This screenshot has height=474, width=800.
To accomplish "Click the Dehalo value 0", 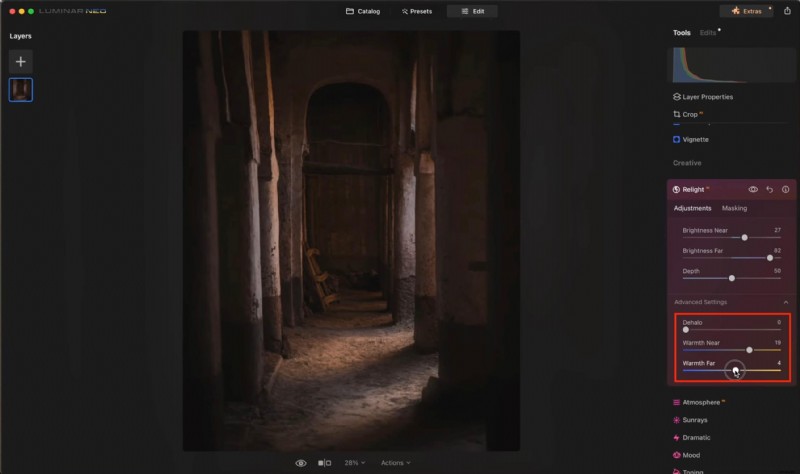I will point(779,322).
